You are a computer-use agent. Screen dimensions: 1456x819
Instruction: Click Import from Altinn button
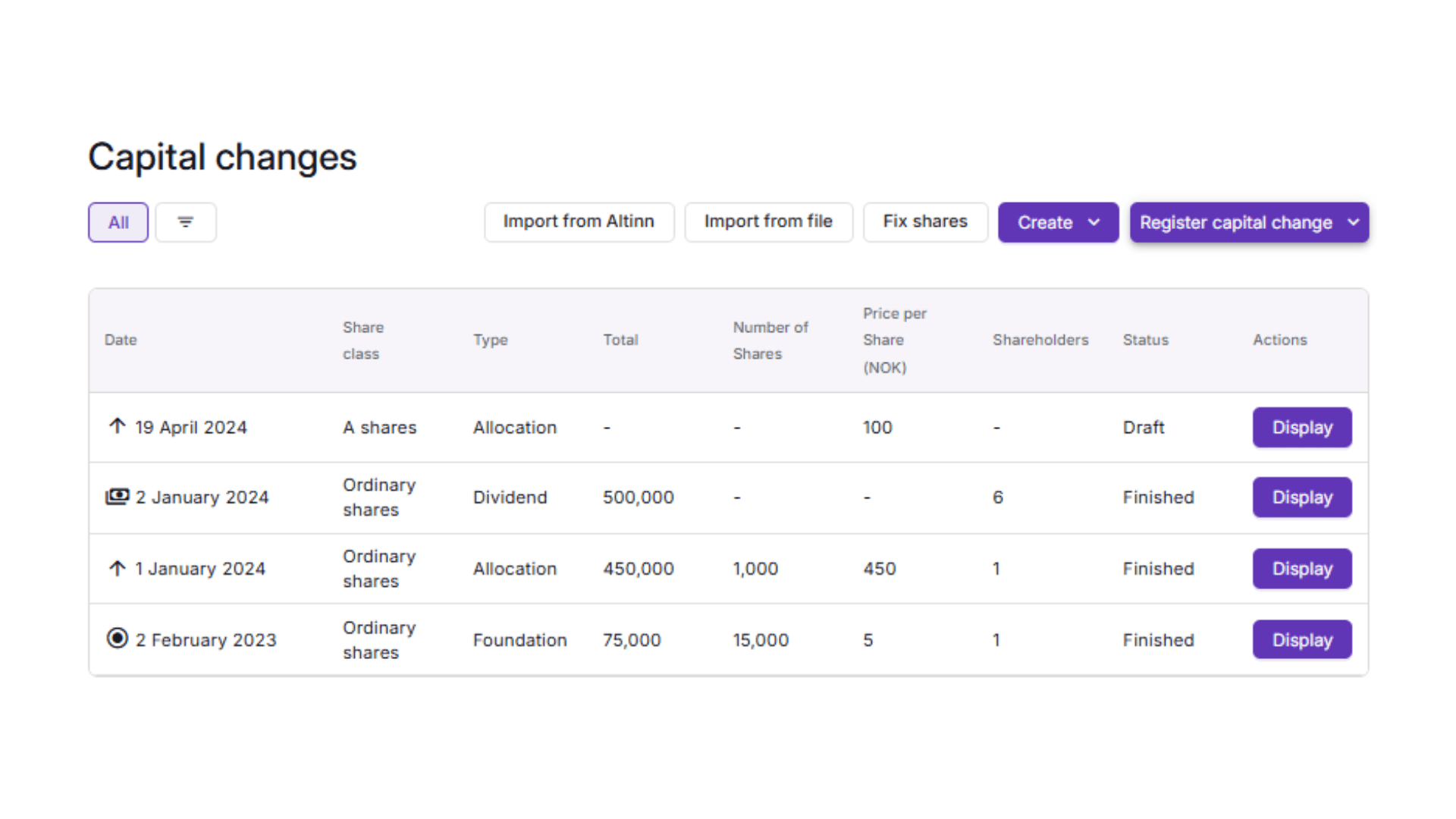[x=579, y=221]
